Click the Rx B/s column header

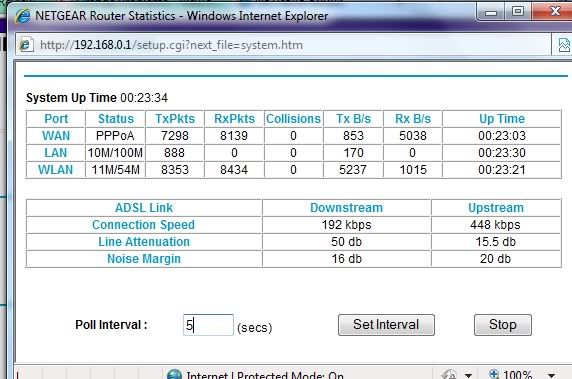click(x=413, y=119)
